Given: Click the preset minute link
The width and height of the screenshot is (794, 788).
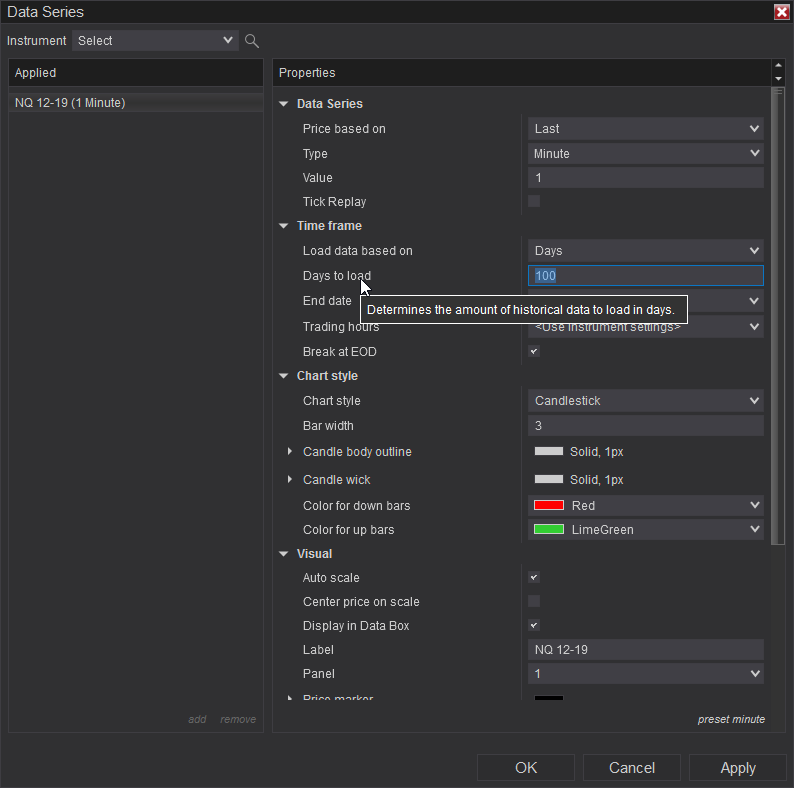Looking at the screenshot, I should pyautogui.click(x=731, y=719).
